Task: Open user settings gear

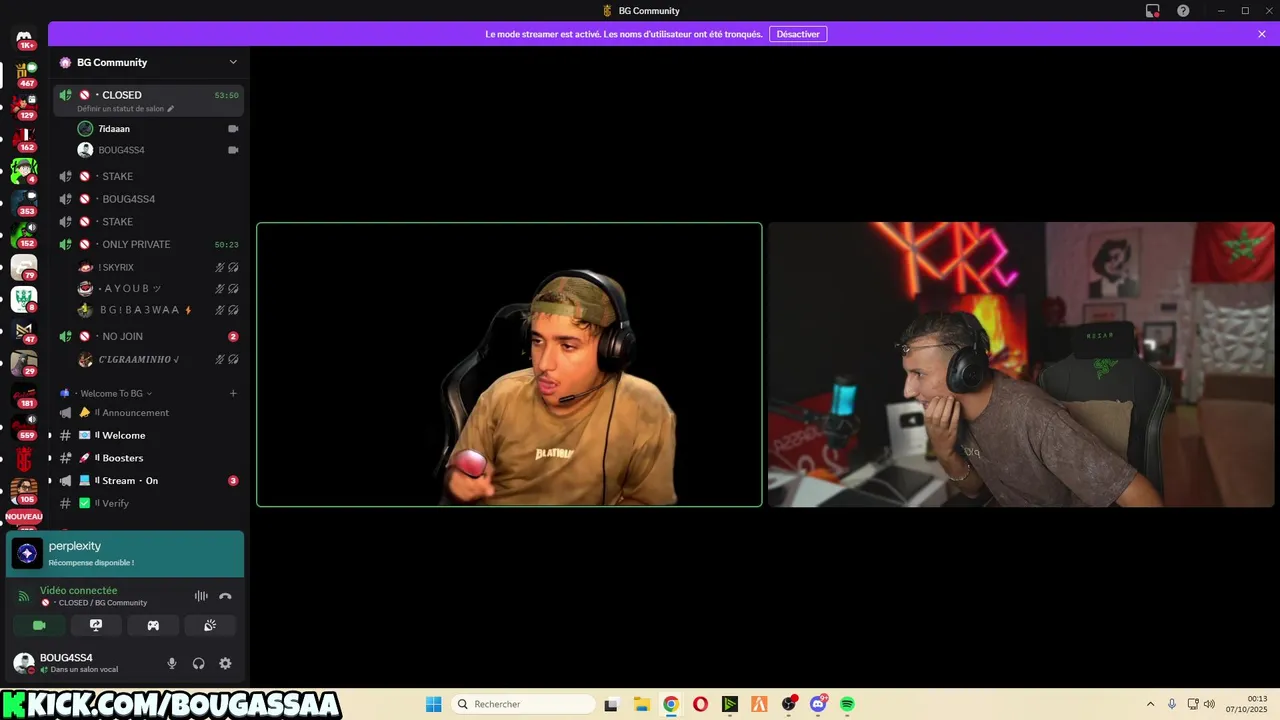Action: pos(225,663)
